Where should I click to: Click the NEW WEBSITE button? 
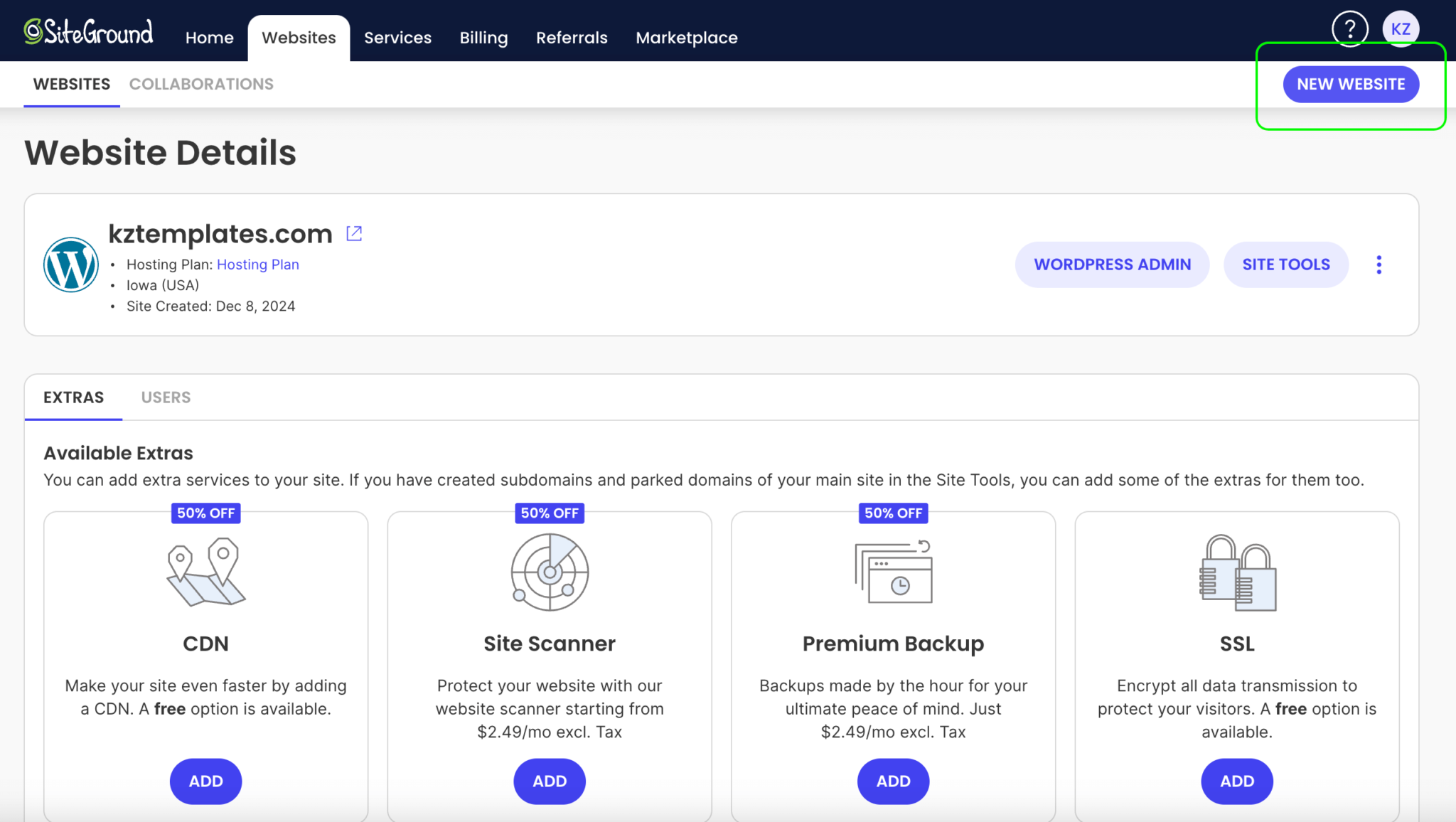(x=1351, y=84)
